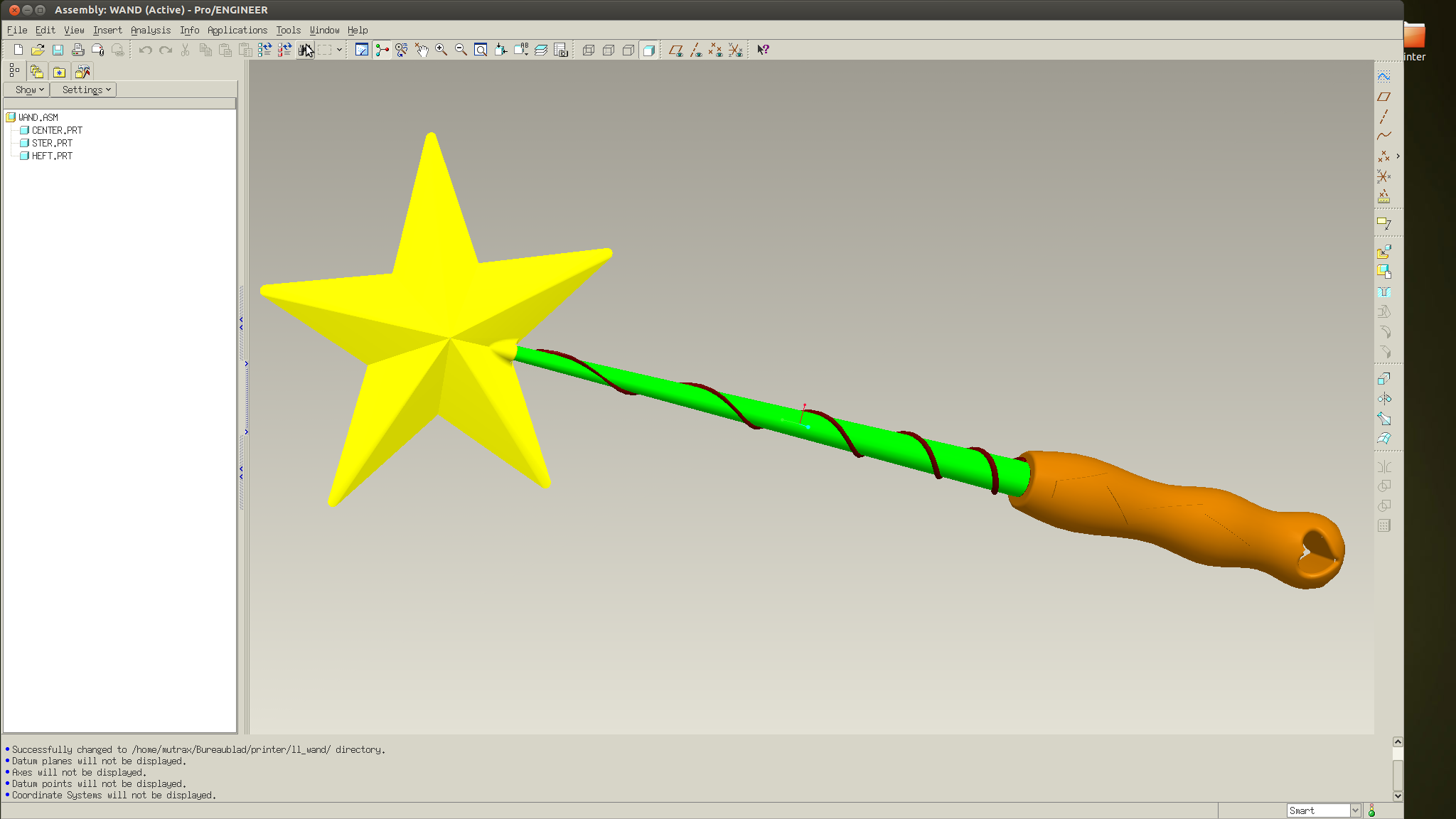Click the Refit to screen icon
Image resolution: width=1456 pixels, height=819 pixels.
pyautogui.click(x=481, y=50)
